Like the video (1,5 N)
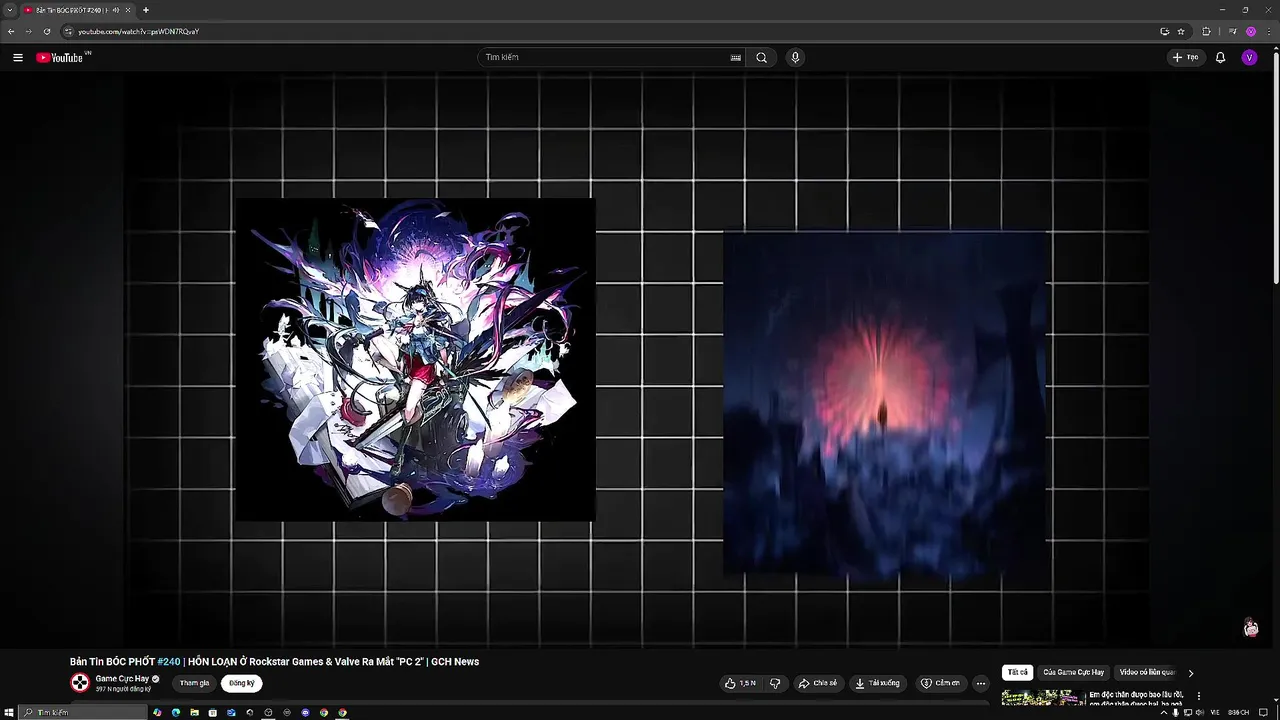 pos(740,683)
